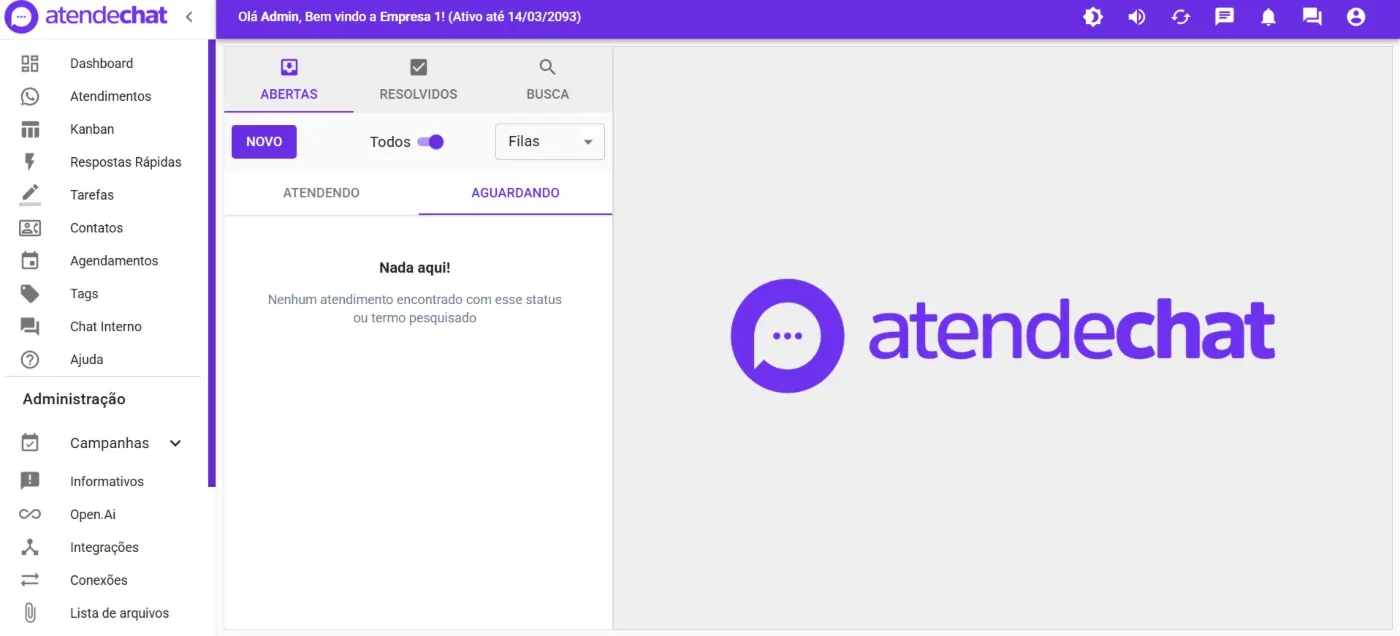Screen dimensions: 1400x636
Task: Open the Integrações label
Action: pos(104,548)
